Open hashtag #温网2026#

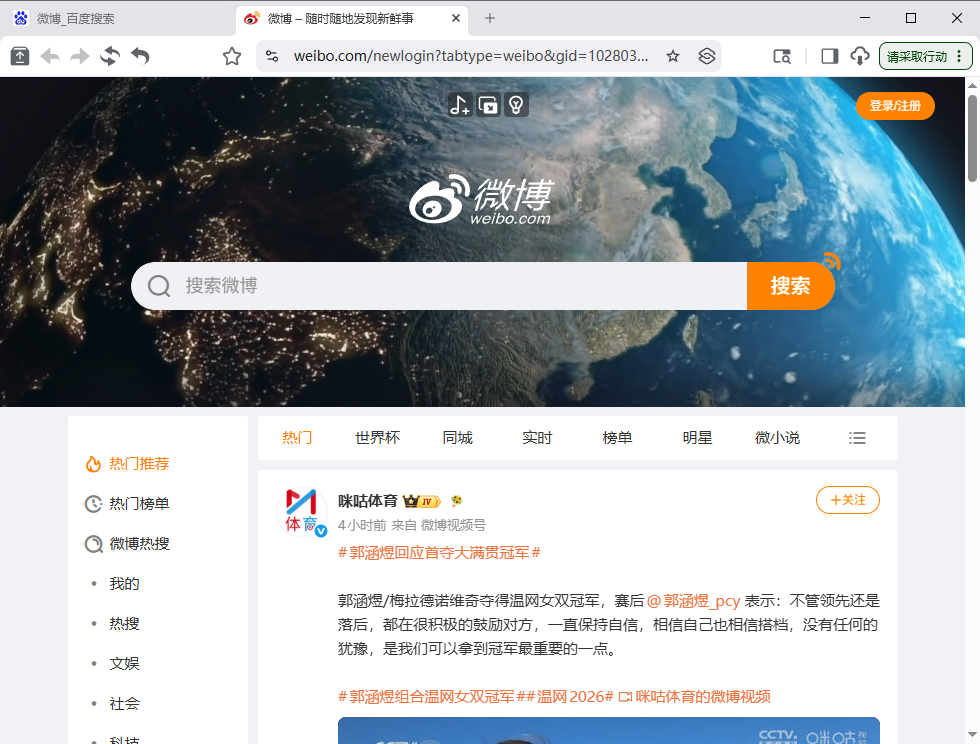click(570, 696)
